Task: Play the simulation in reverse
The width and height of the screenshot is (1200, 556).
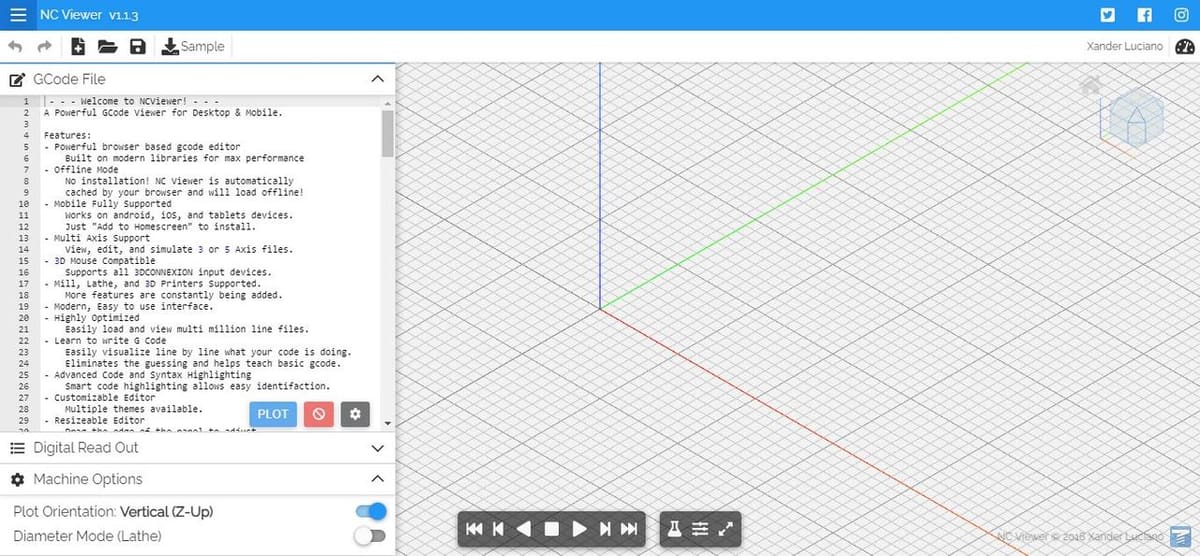Action: pos(524,529)
